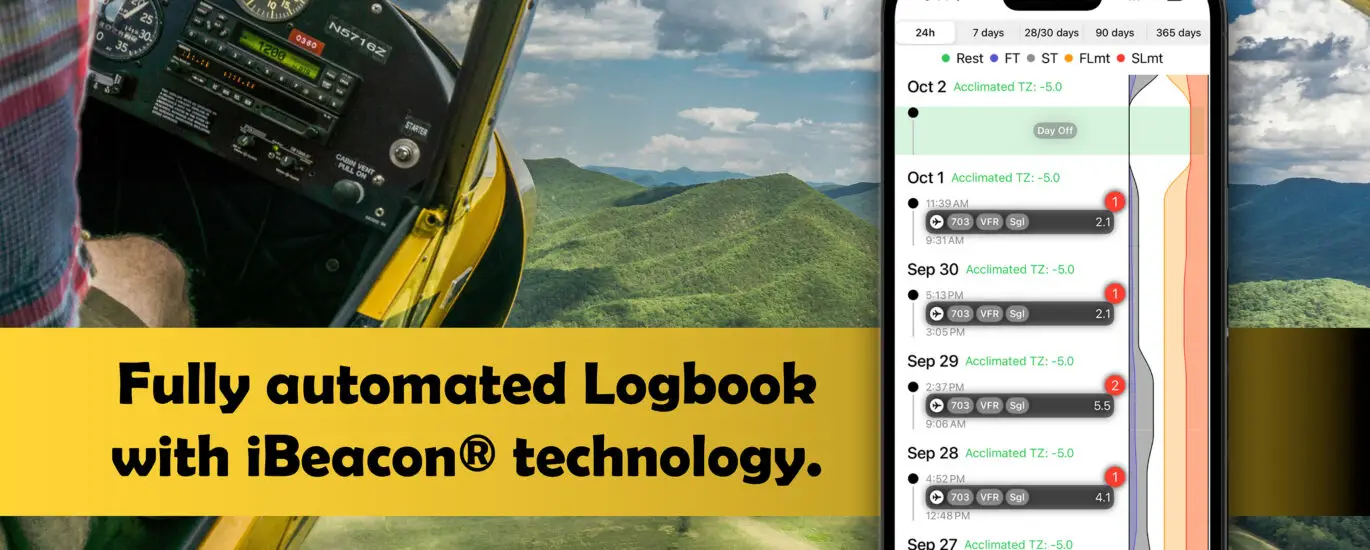Click the with iBeacon® technology text
Viewport: 1370px width, 550px height.
467,457
